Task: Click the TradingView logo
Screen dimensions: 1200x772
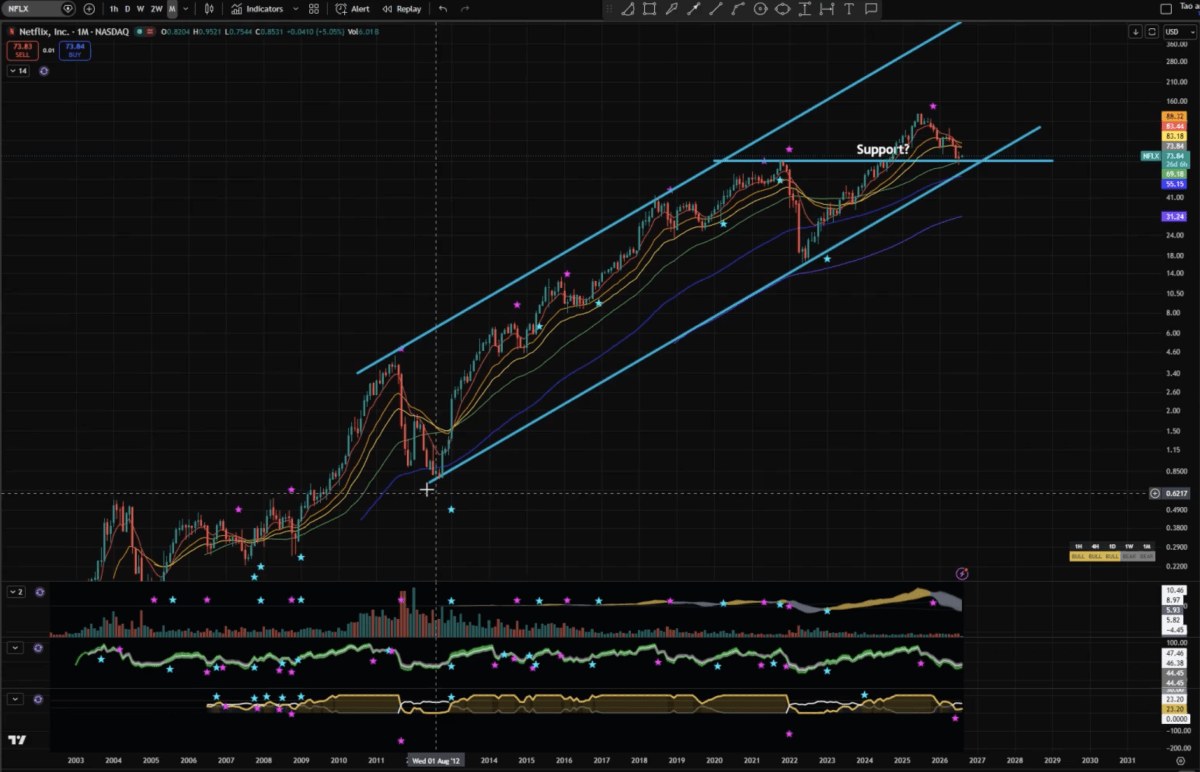Action: [x=16, y=741]
